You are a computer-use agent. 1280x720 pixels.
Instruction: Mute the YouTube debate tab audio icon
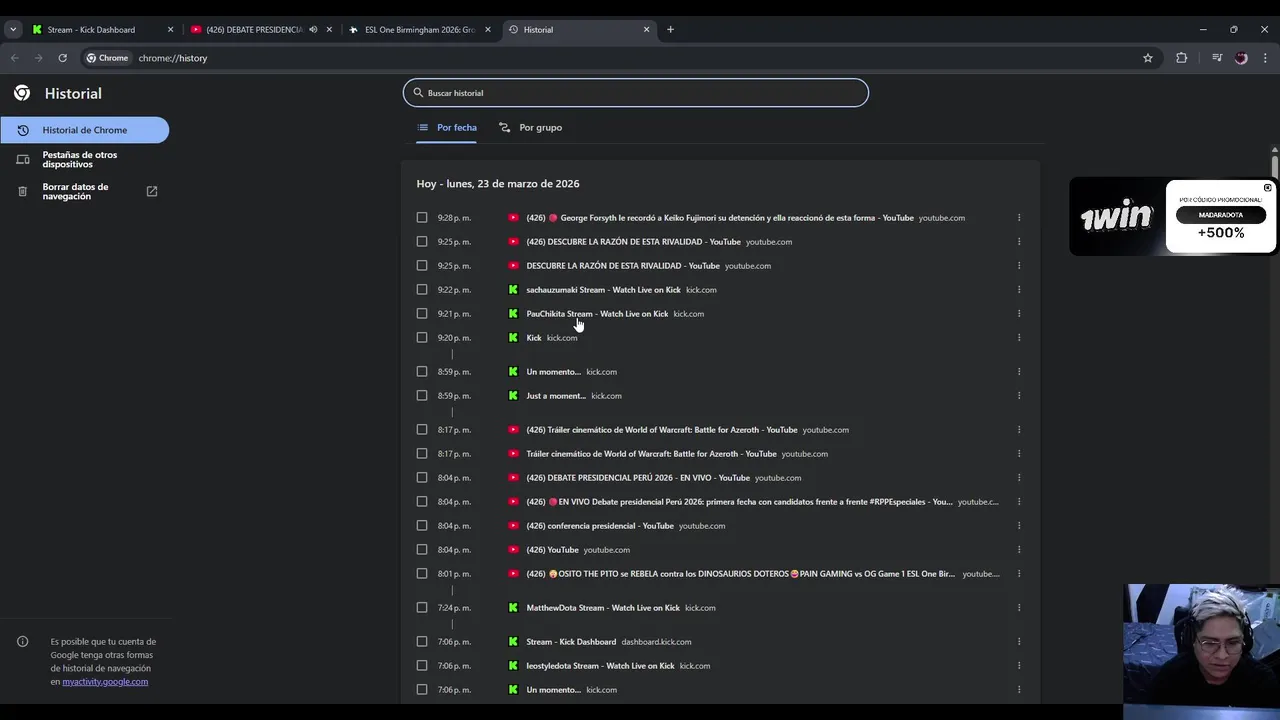click(313, 30)
